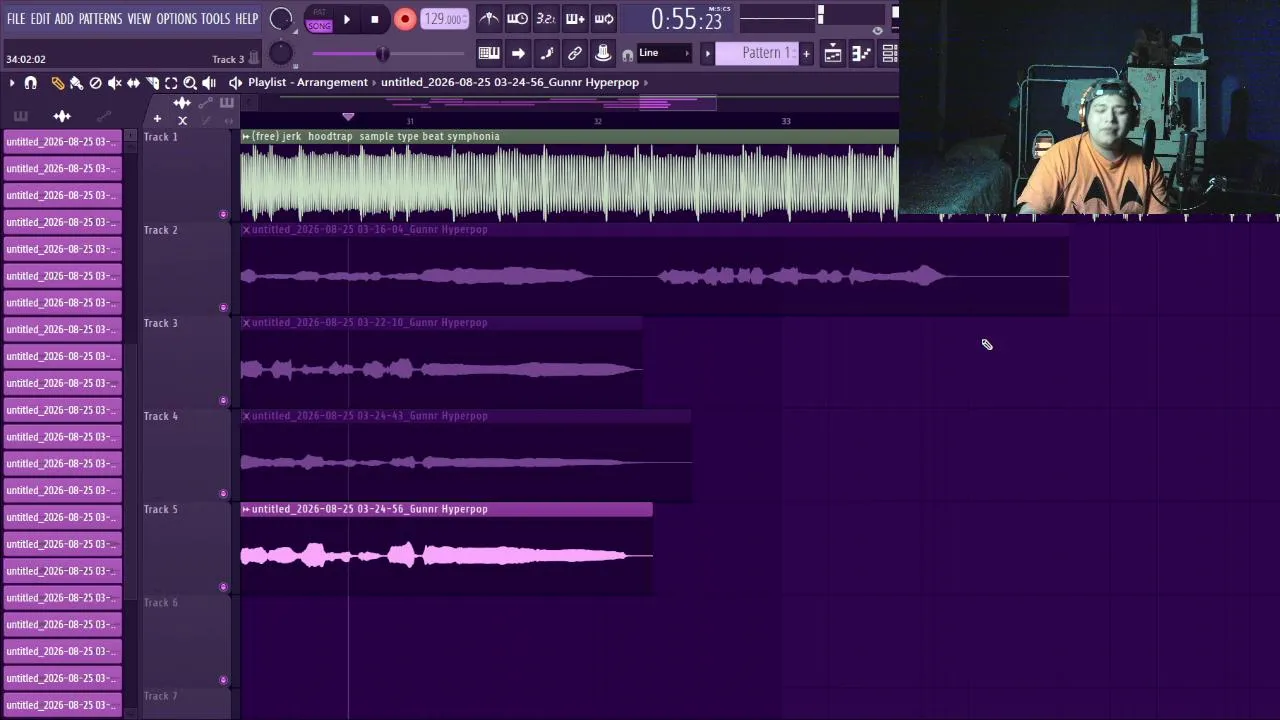This screenshot has height=720, width=1280.
Task: Open the muted 03-24-43 clip menu
Action: 246,416
